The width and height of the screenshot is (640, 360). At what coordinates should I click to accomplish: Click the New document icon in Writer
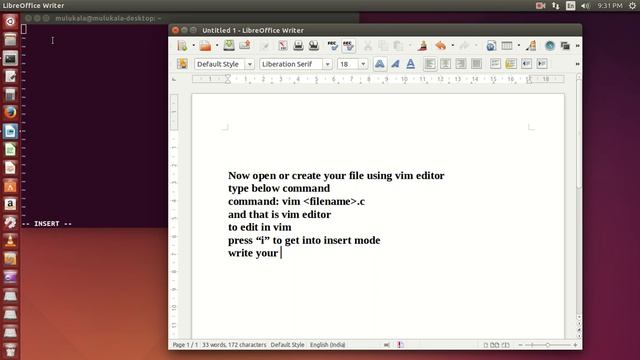(x=182, y=46)
